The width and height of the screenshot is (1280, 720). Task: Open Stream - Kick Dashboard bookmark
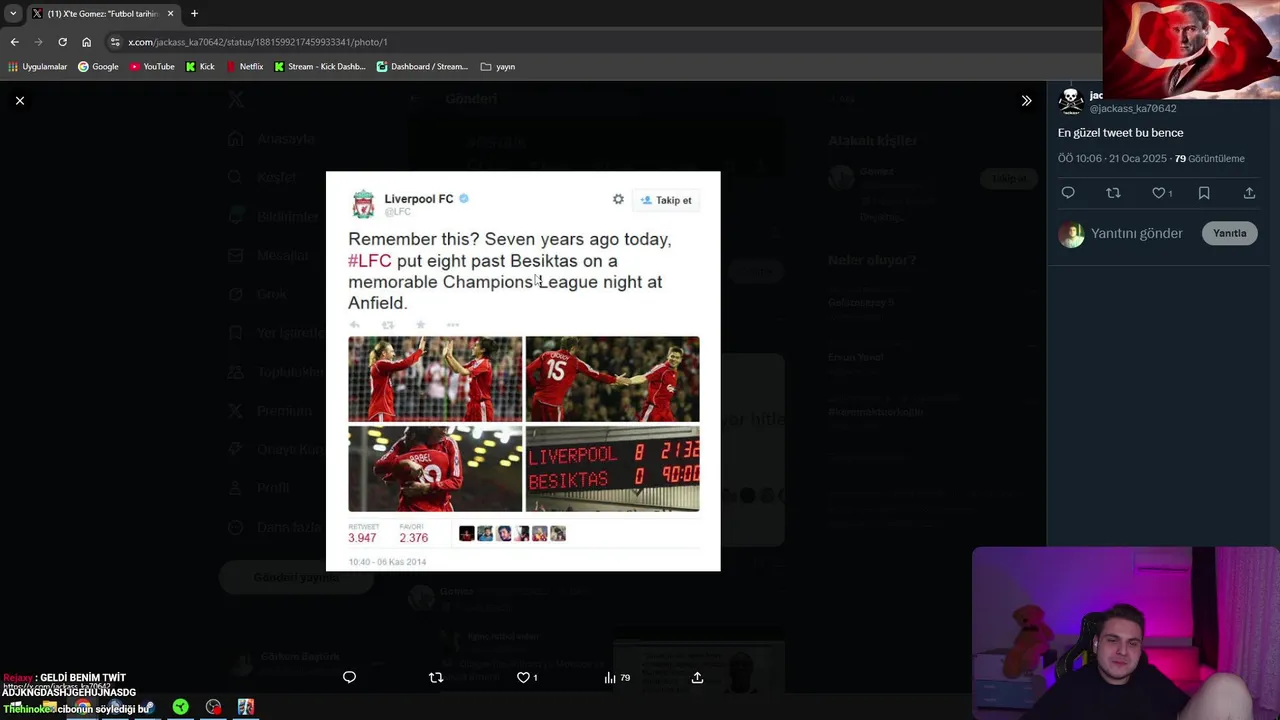coord(320,67)
